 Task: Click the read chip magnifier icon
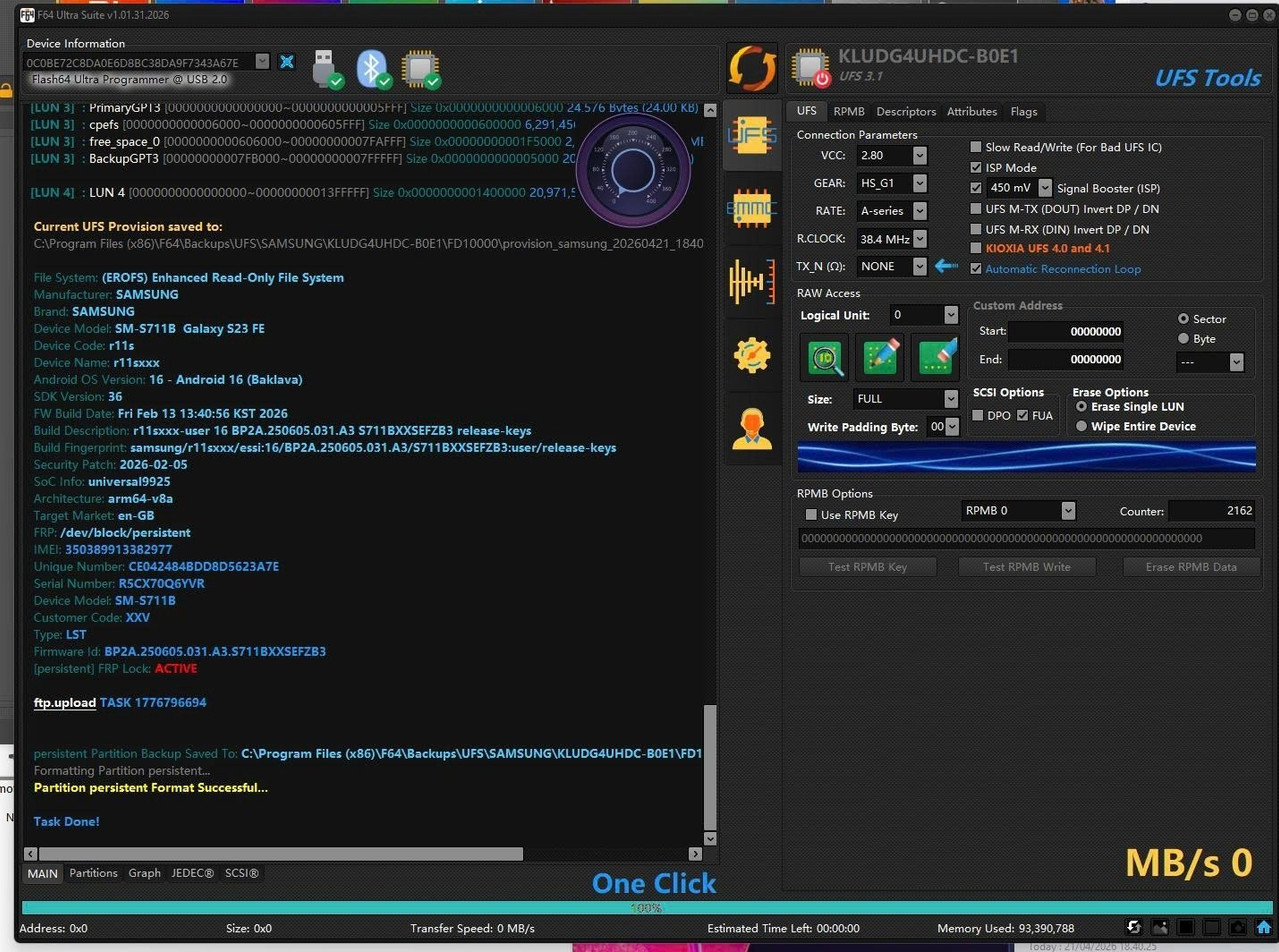826,358
